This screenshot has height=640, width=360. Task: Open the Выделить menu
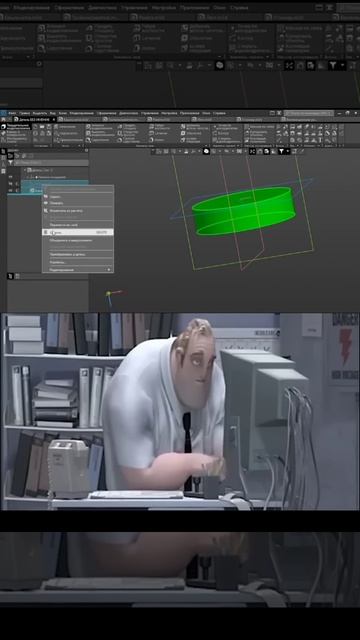coord(40,113)
